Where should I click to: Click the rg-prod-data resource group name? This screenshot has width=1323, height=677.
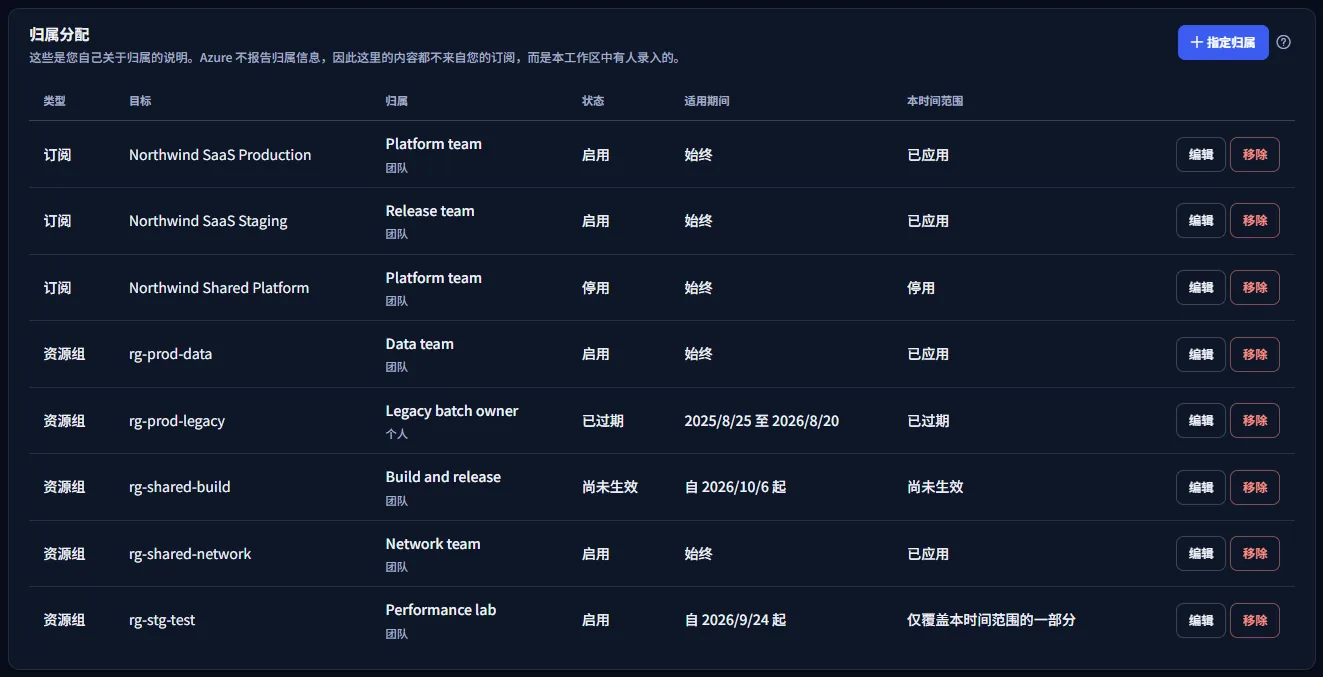click(170, 354)
